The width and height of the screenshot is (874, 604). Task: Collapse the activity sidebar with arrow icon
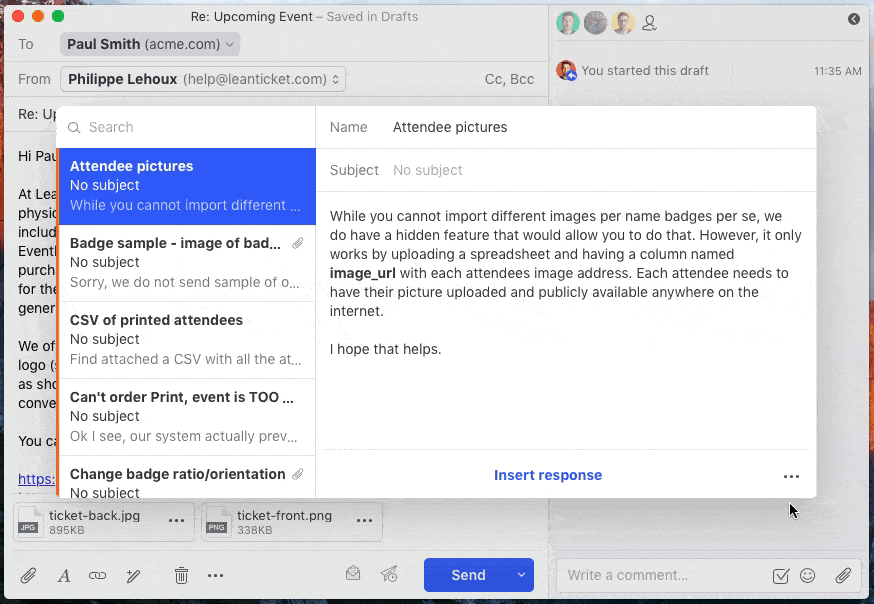coord(853,19)
